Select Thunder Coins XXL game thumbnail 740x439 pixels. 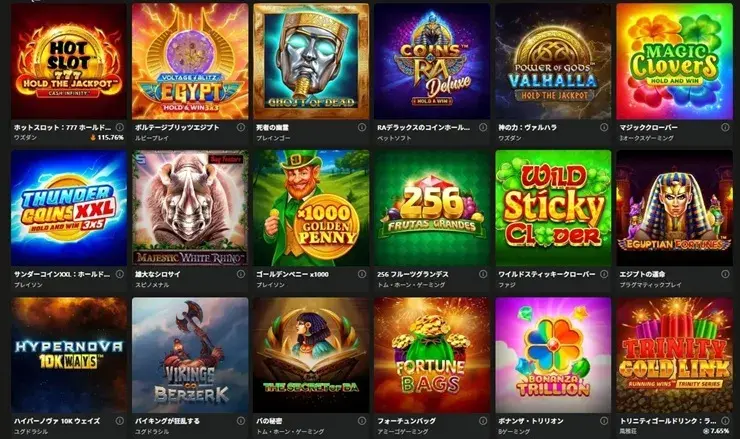[69, 208]
